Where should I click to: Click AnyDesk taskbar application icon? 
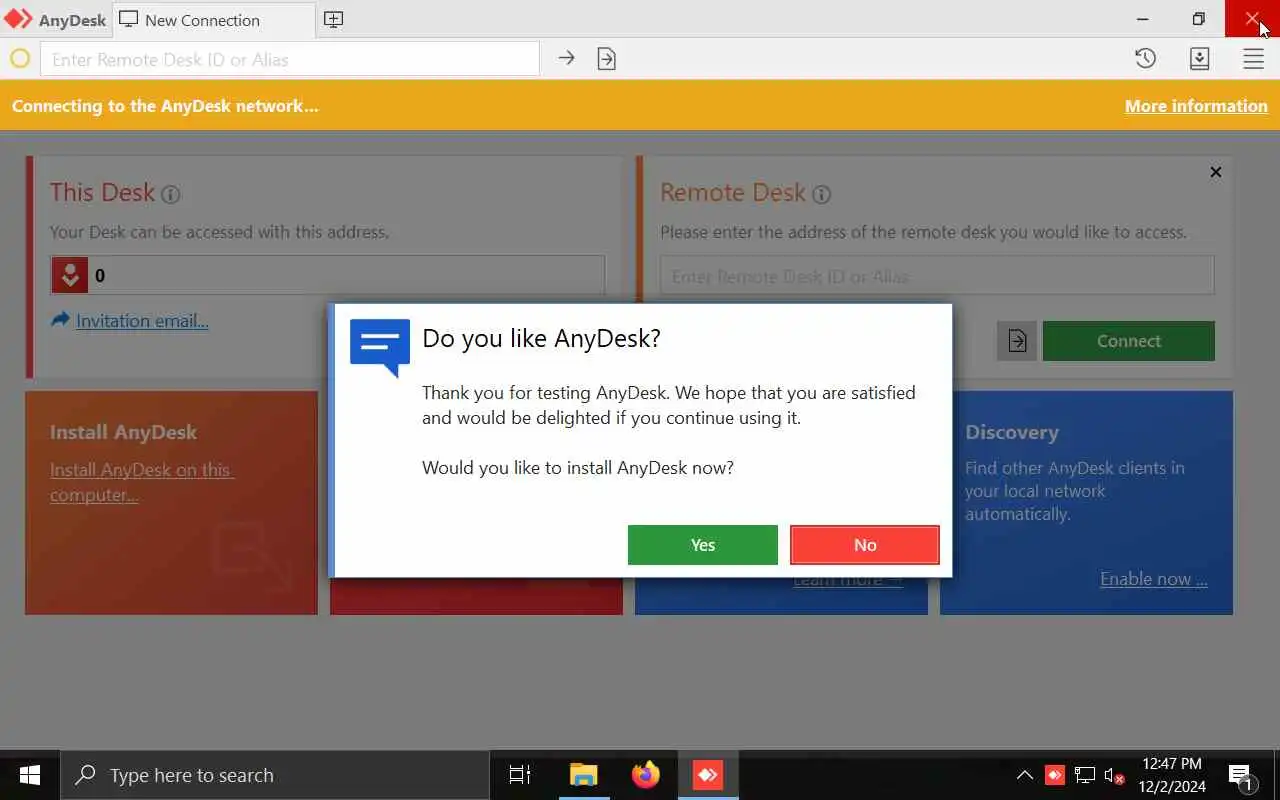(708, 775)
